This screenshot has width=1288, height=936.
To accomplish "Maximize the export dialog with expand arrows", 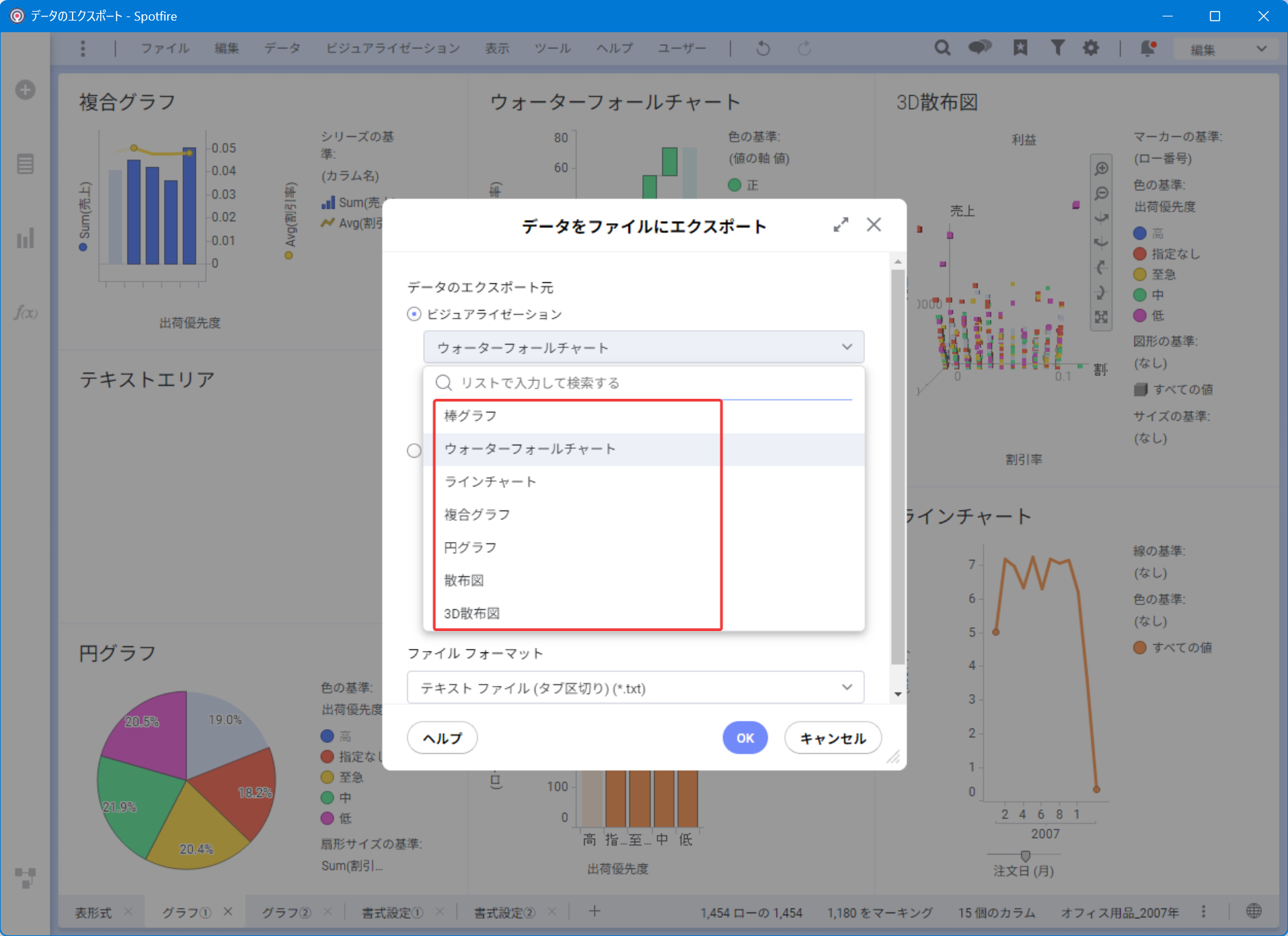I will pos(841,225).
